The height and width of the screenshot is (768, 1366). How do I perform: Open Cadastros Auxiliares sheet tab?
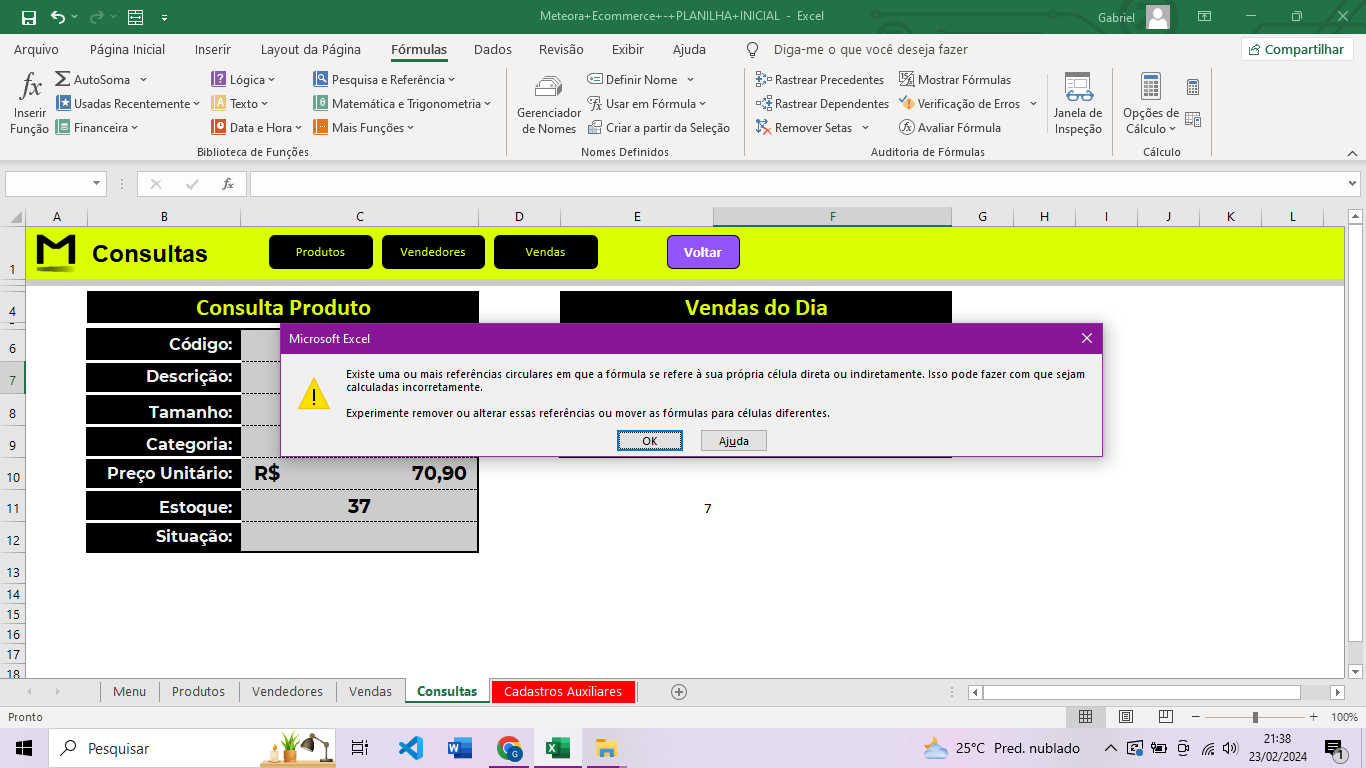click(563, 691)
